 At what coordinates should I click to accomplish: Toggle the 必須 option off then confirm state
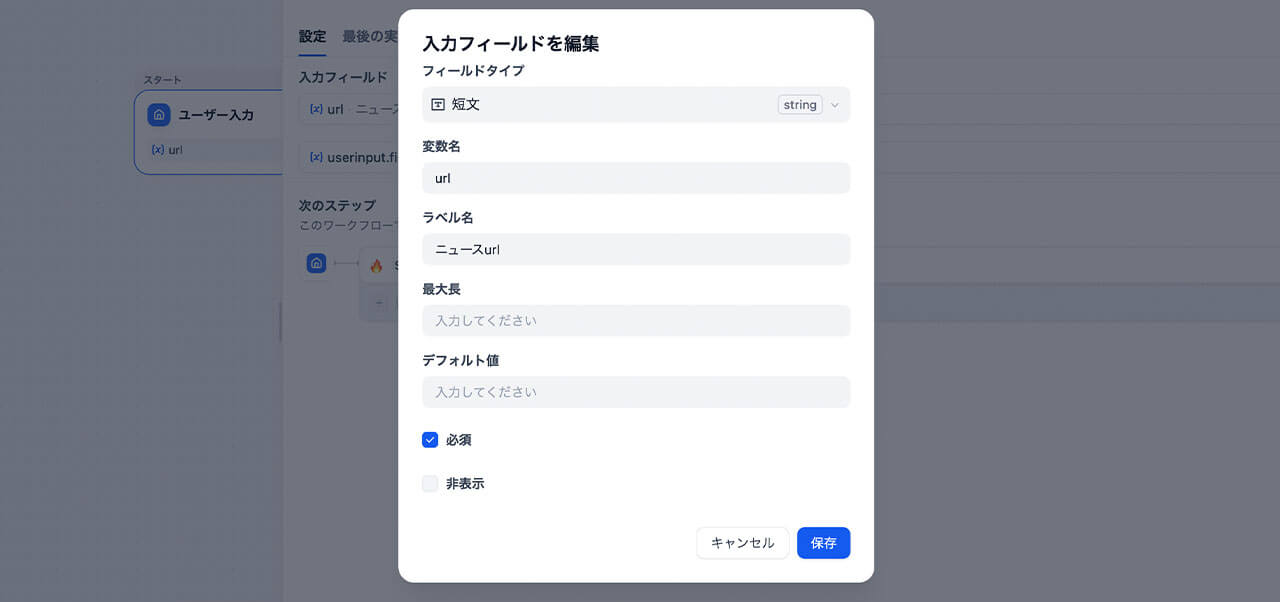(430, 440)
